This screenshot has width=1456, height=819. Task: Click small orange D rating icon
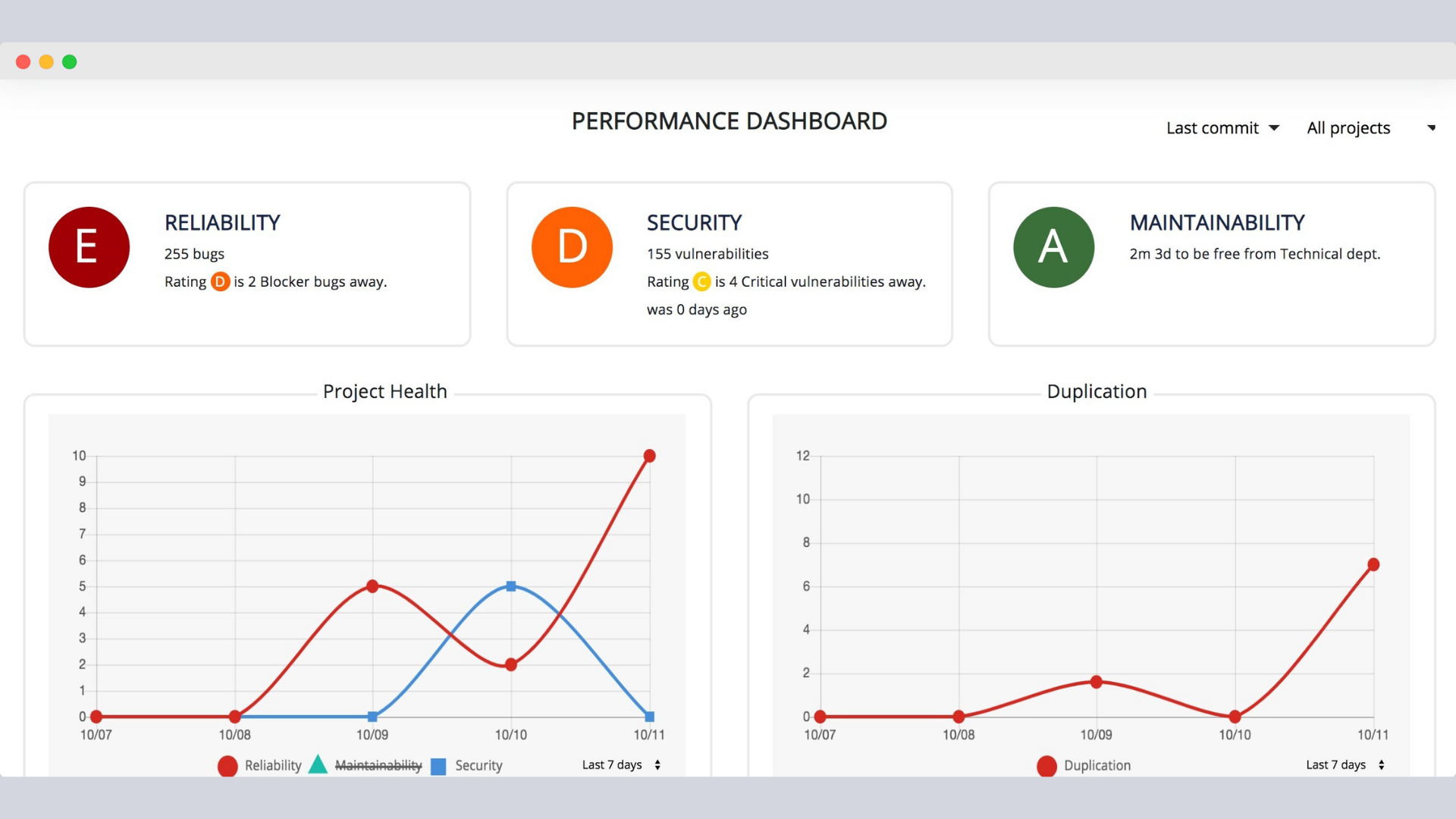tap(220, 282)
